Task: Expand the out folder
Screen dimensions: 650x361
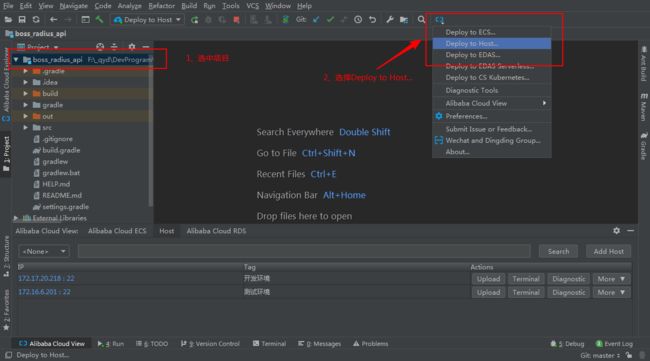Action: click(26, 116)
